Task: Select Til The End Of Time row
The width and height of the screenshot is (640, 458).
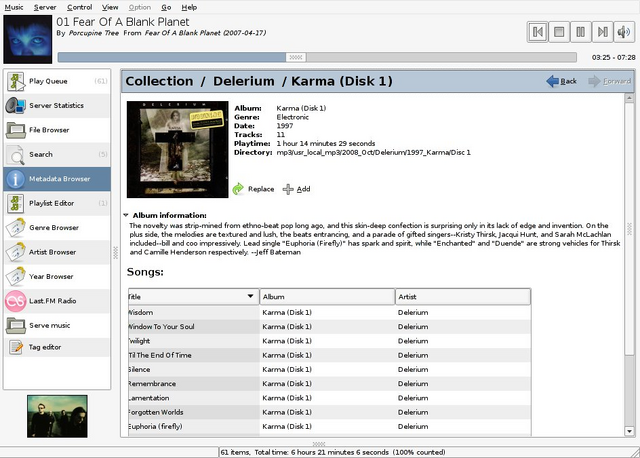Action: pos(329,356)
